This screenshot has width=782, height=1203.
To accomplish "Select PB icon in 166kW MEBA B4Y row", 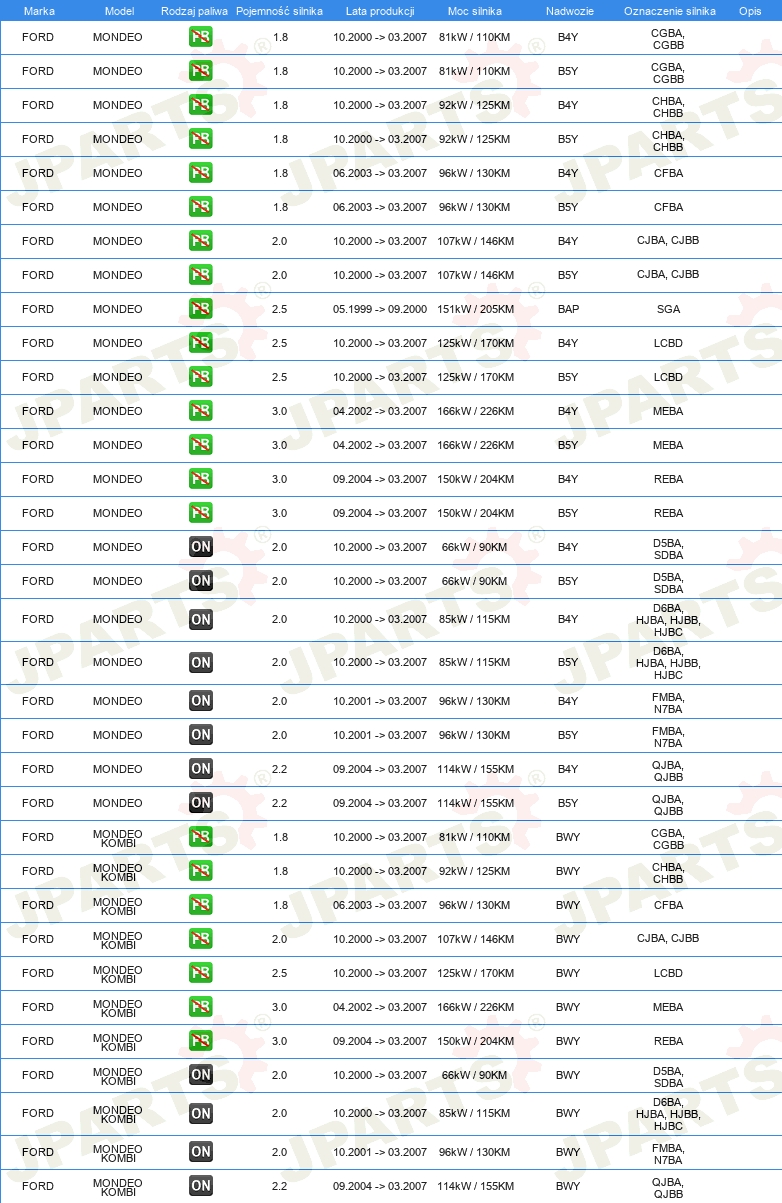I will point(201,412).
